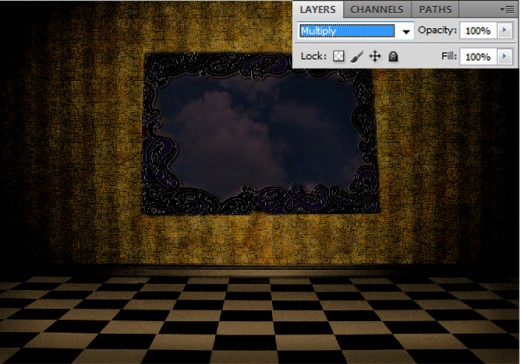Click the Lock label

[313, 56]
